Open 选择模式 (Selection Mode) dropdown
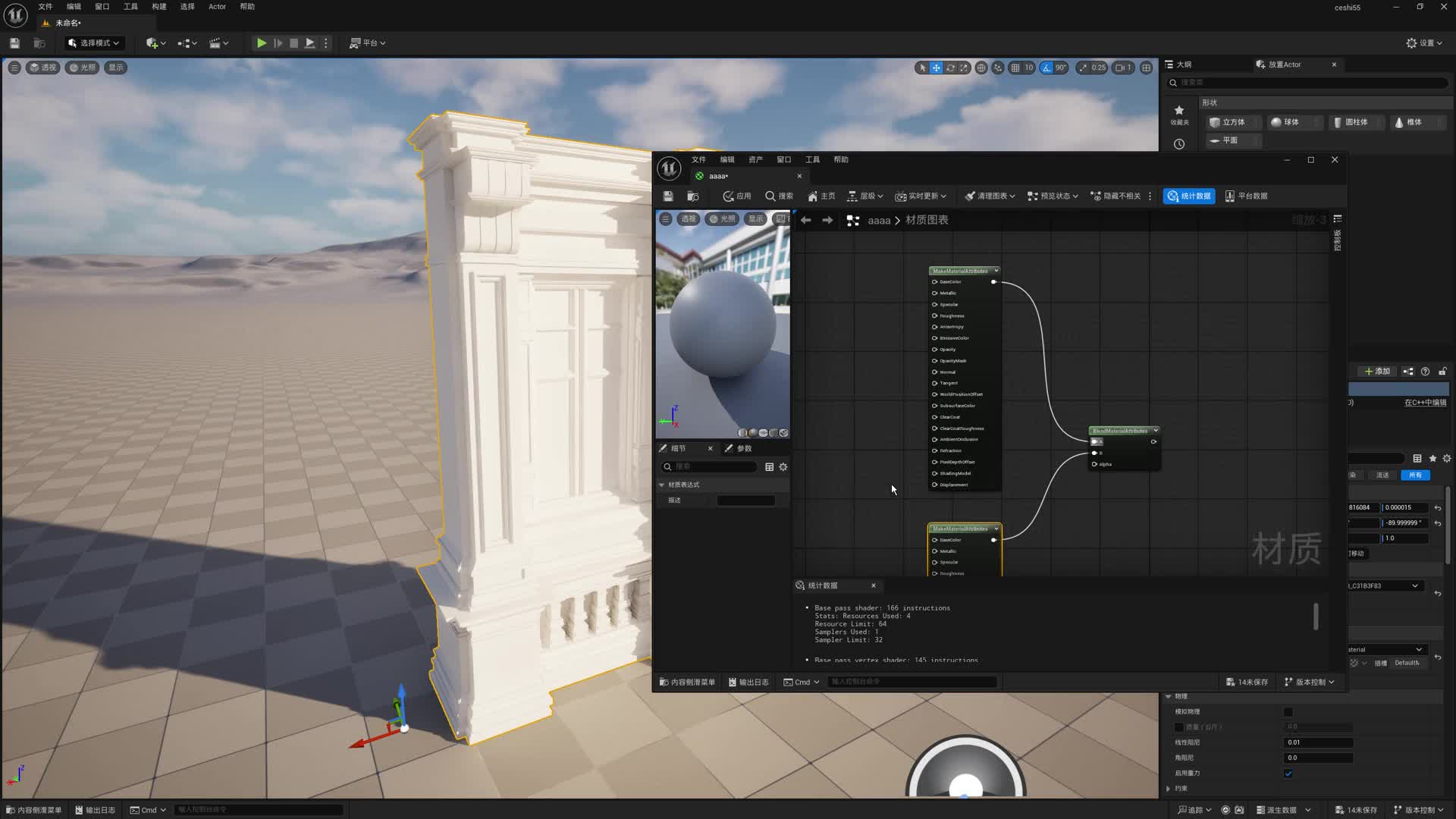The width and height of the screenshot is (1456, 819). tap(94, 43)
